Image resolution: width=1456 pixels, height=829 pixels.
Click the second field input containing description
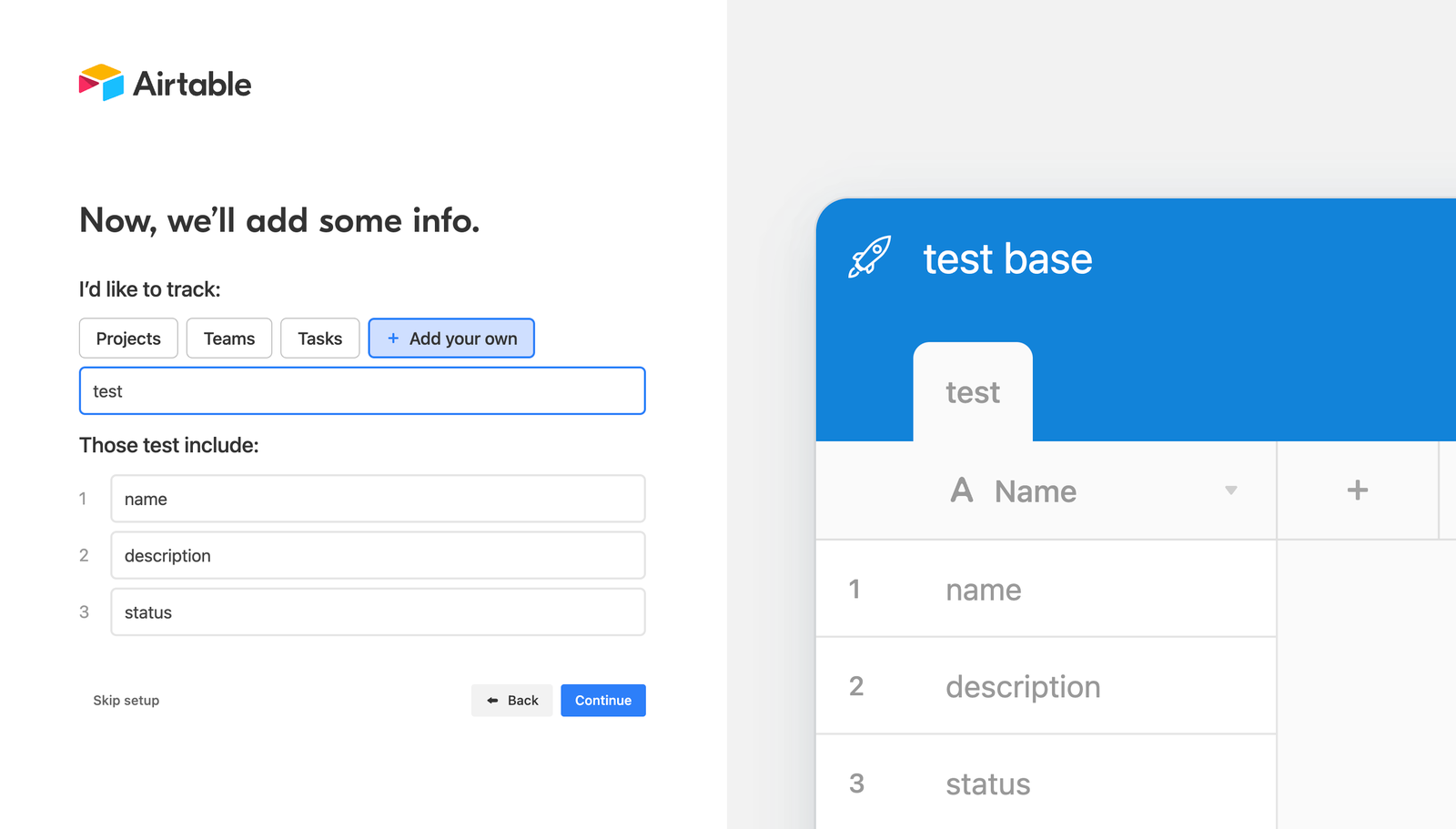pos(378,556)
